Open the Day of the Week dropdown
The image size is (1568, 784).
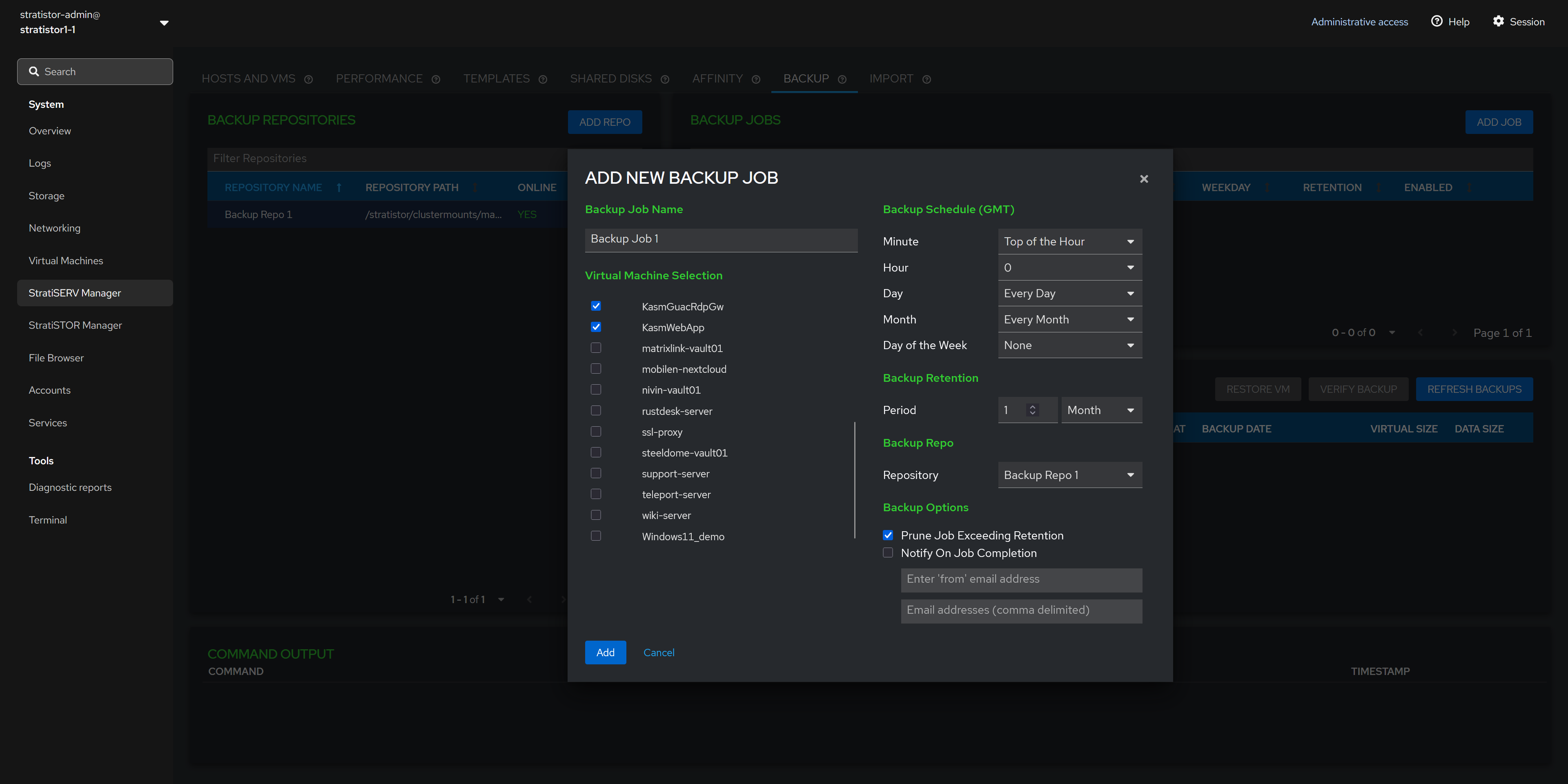coord(1069,345)
